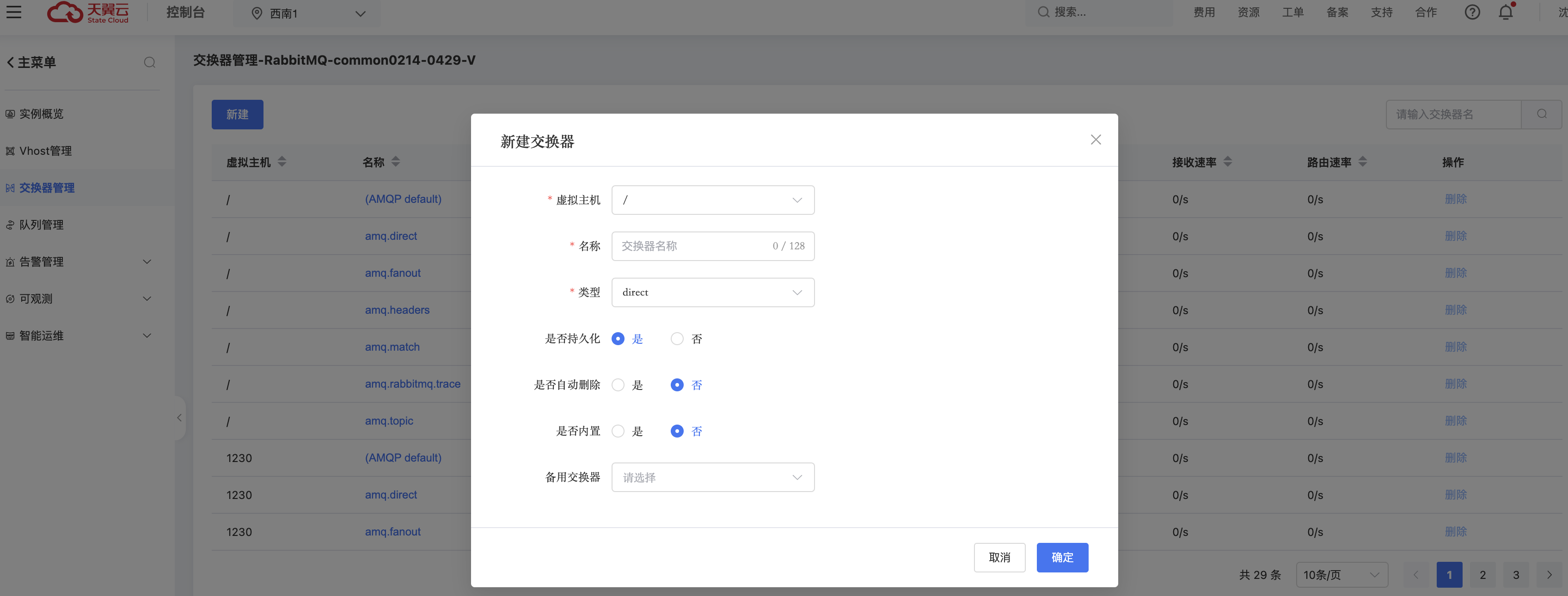Select the Vhost管理 sidebar icon
This screenshot has height=596, width=1568.
coord(10,151)
